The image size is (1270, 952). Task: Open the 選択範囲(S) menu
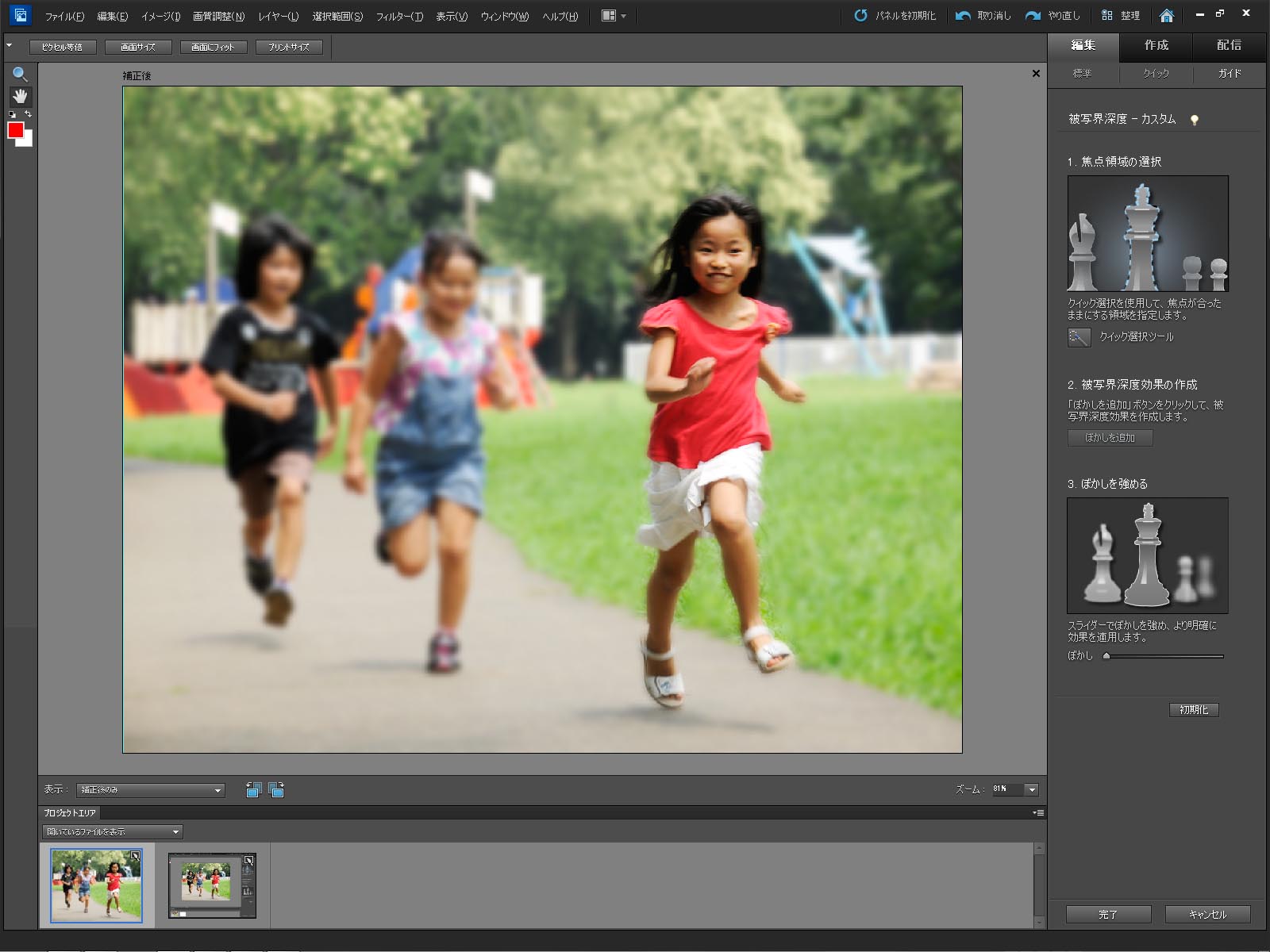coord(337,16)
